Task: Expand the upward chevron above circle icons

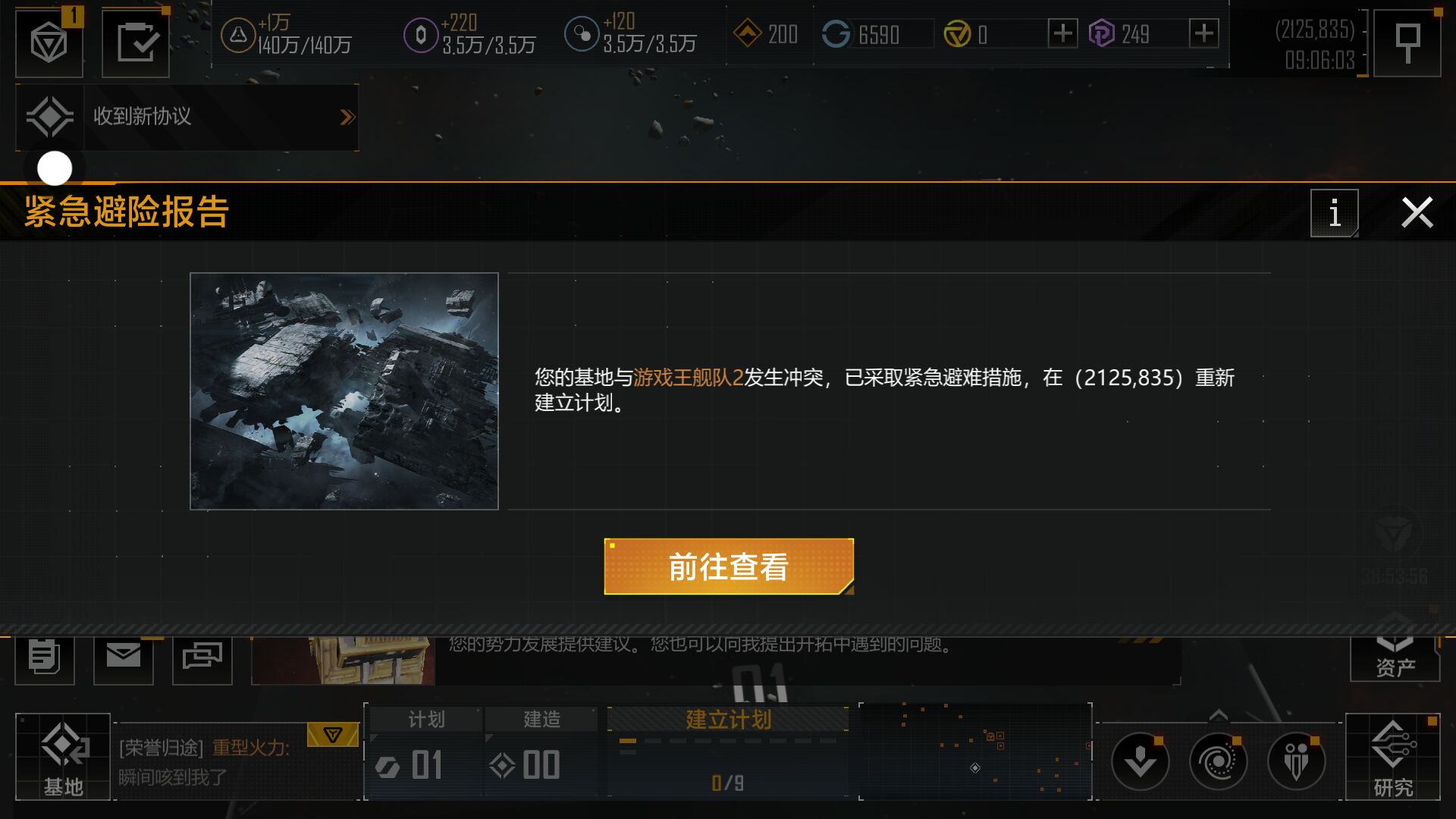Action: tap(1218, 715)
